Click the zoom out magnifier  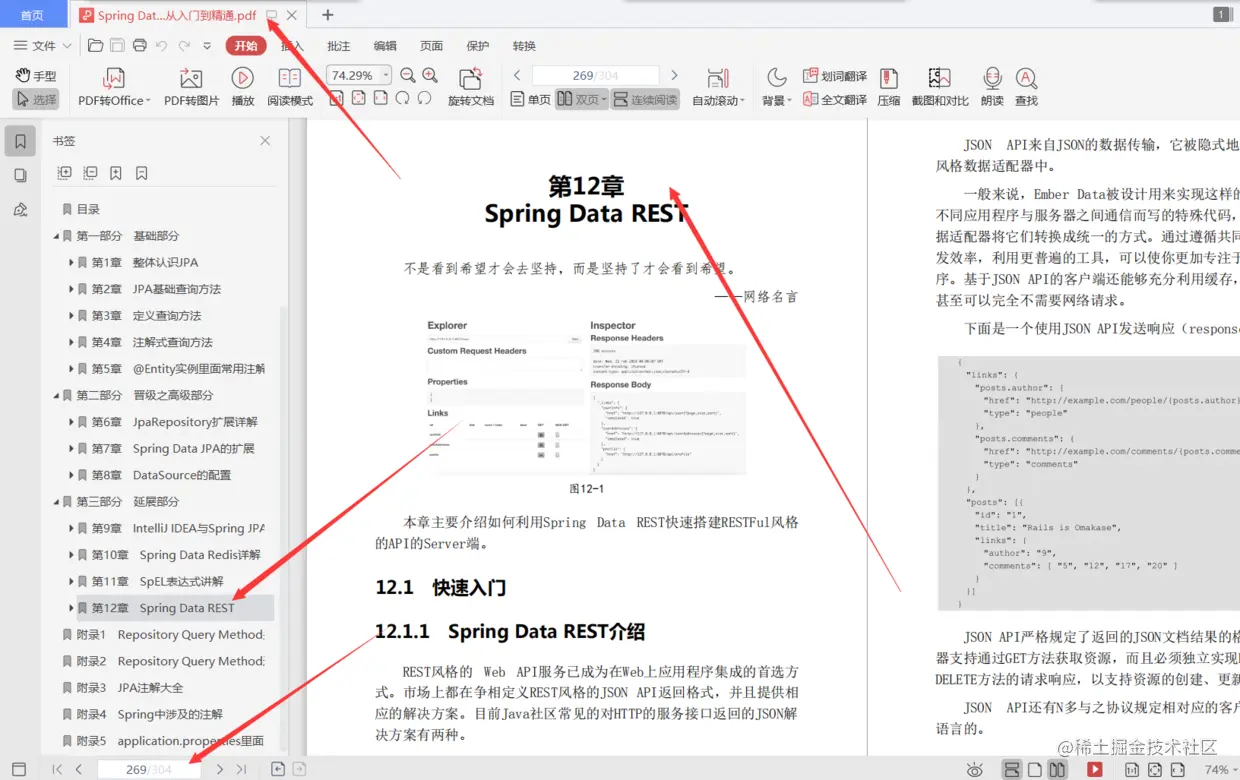408,75
